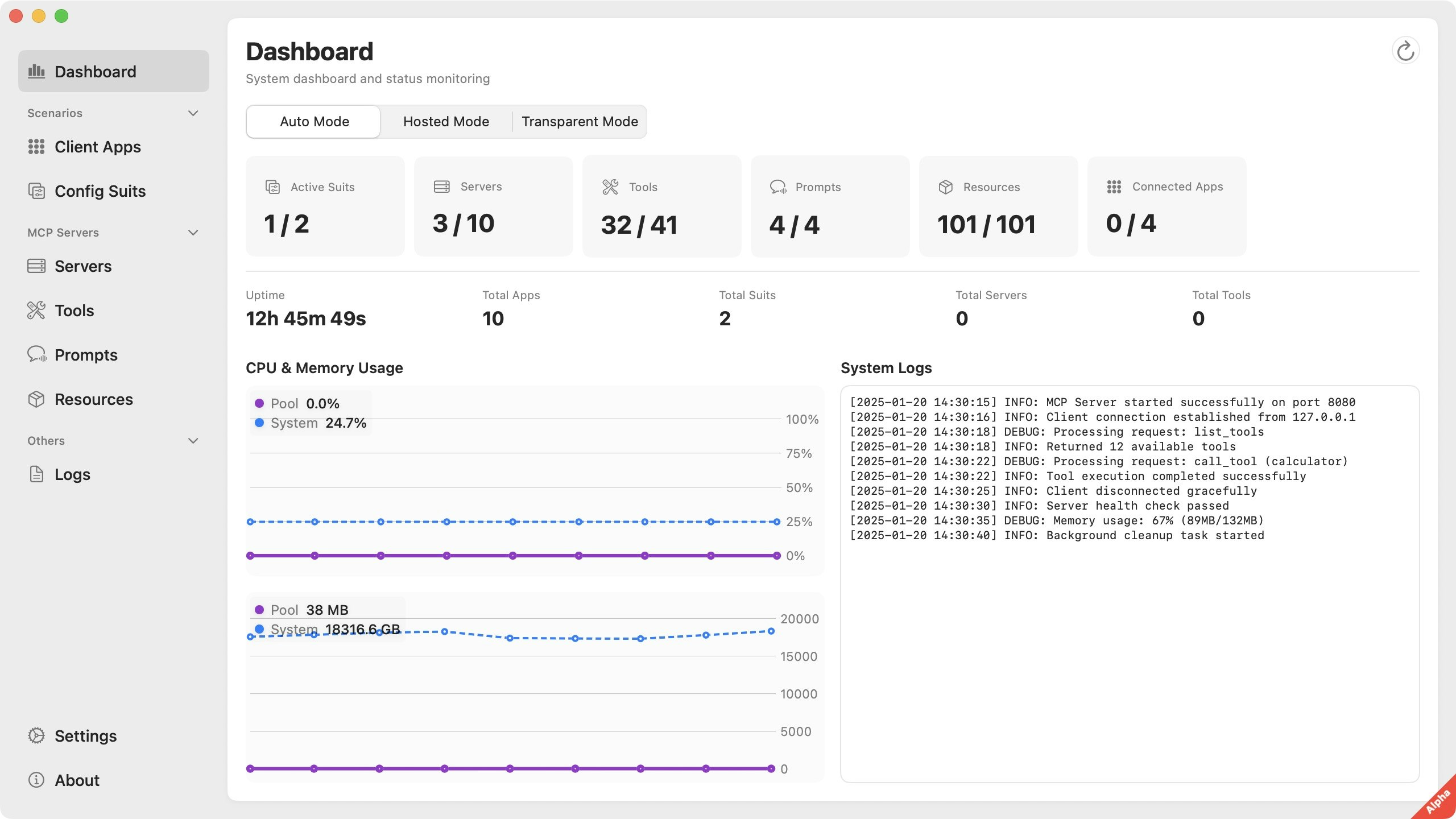Screen dimensions: 1456x819
Task: Click the yellow minimize window button
Action: coord(39,16)
